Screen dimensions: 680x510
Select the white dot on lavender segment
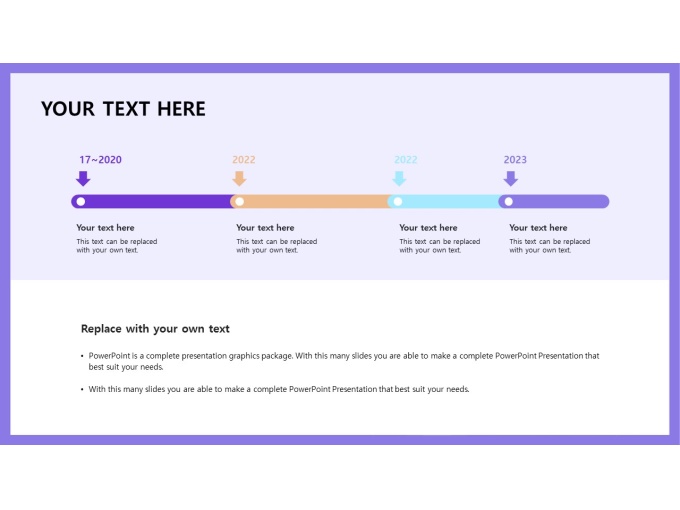509,201
